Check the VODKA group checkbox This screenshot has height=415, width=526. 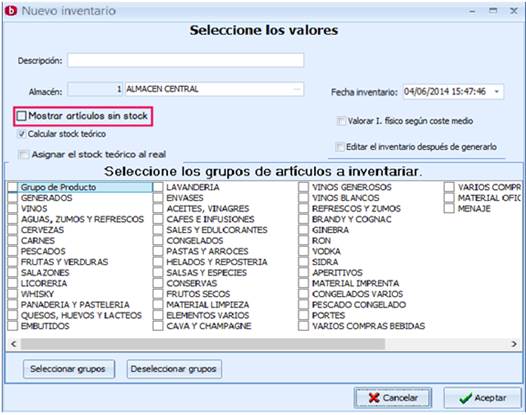click(x=304, y=251)
